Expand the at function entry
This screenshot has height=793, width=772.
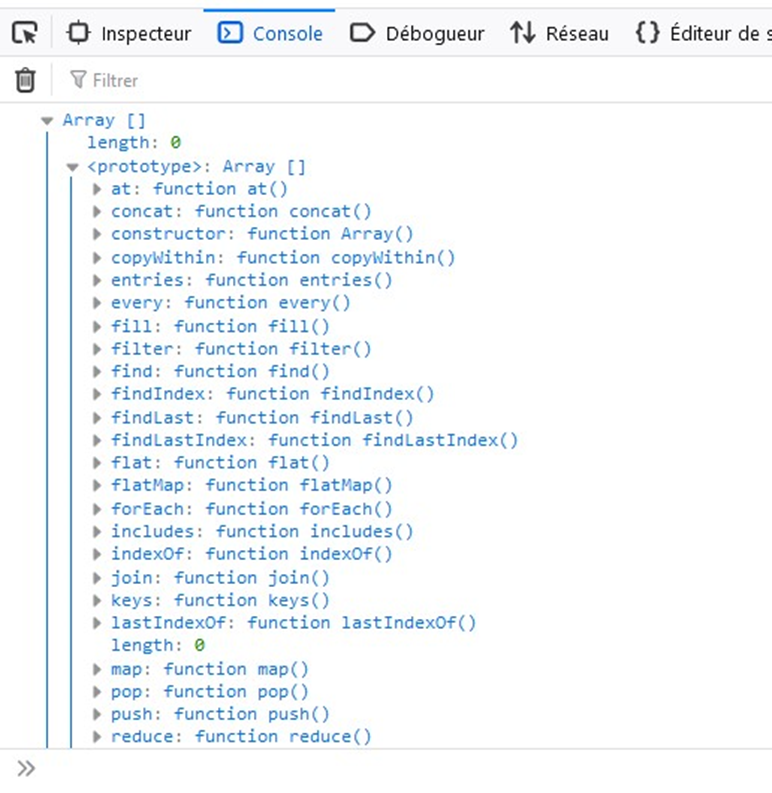pyautogui.click(x=97, y=189)
